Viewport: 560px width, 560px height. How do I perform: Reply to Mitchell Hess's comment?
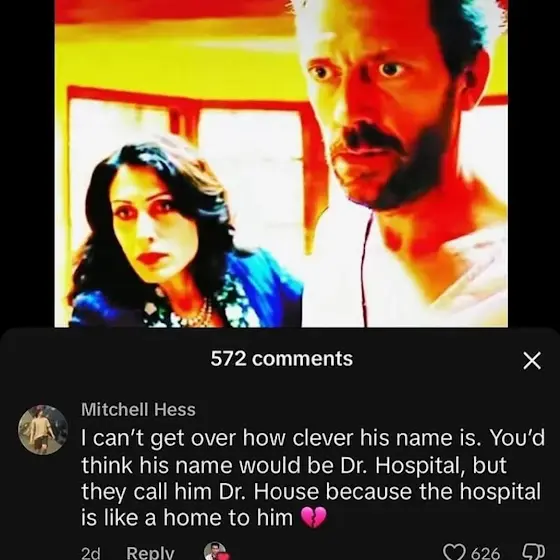[x=150, y=553]
